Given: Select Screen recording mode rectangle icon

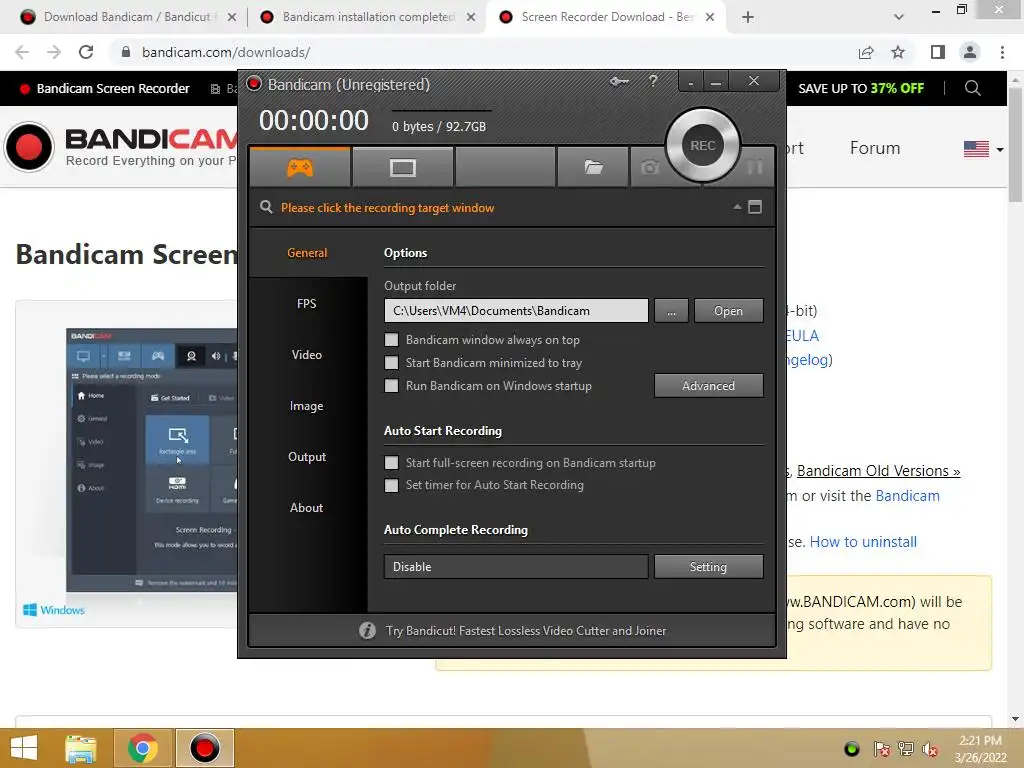Looking at the screenshot, I should point(402,168).
